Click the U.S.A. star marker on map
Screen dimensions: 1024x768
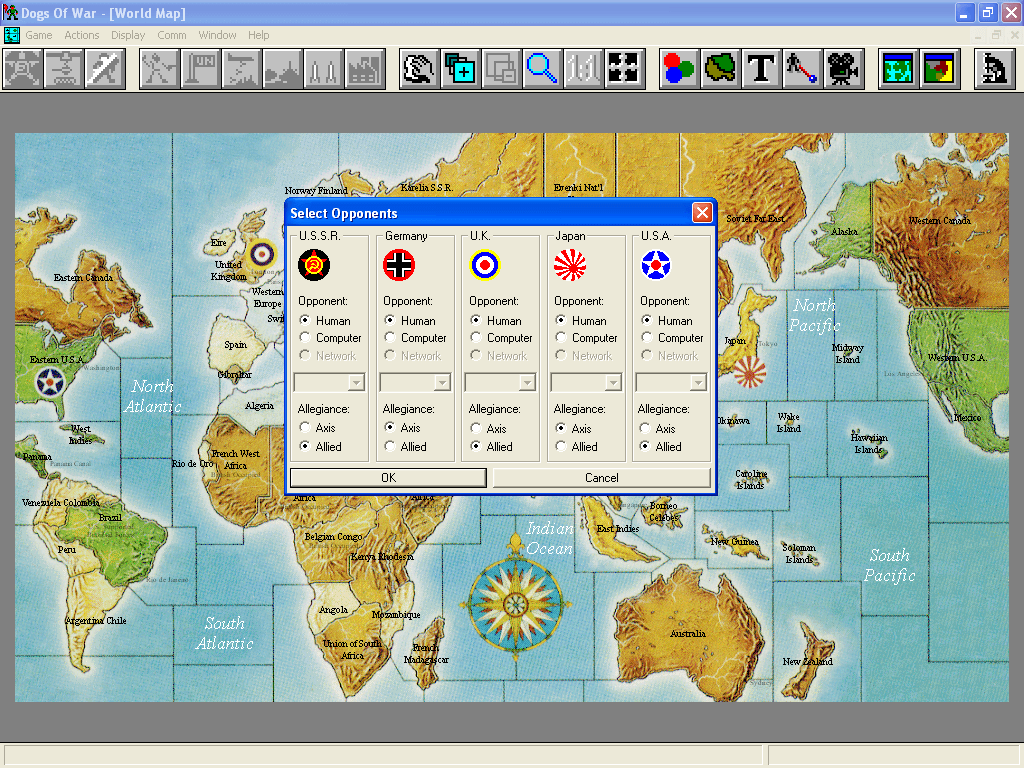click(50, 383)
